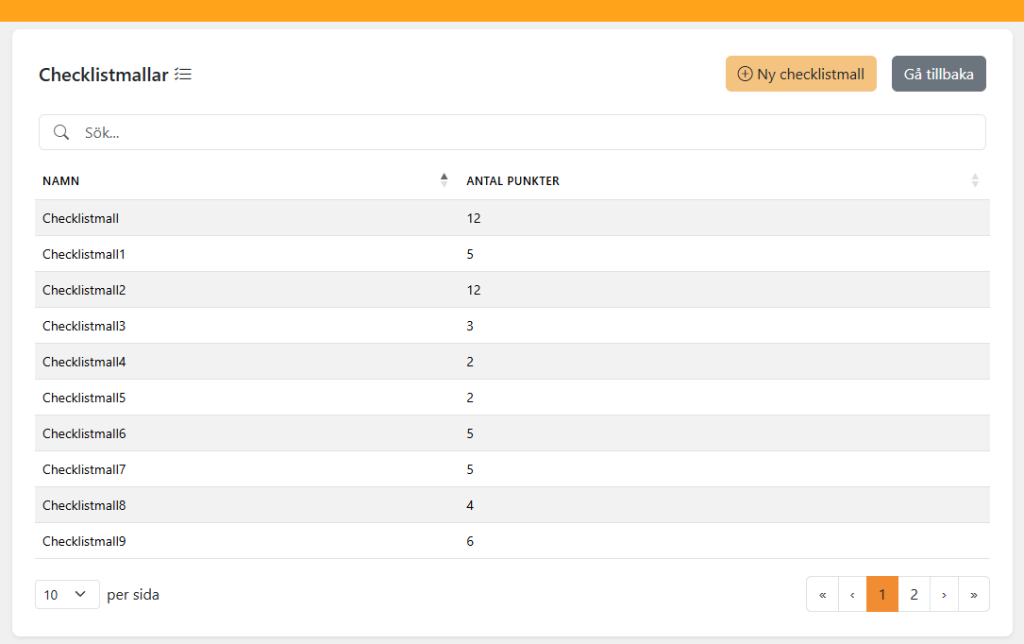Go to next page arrow
Screen dimensions: 1024x644
[x=944, y=594]
